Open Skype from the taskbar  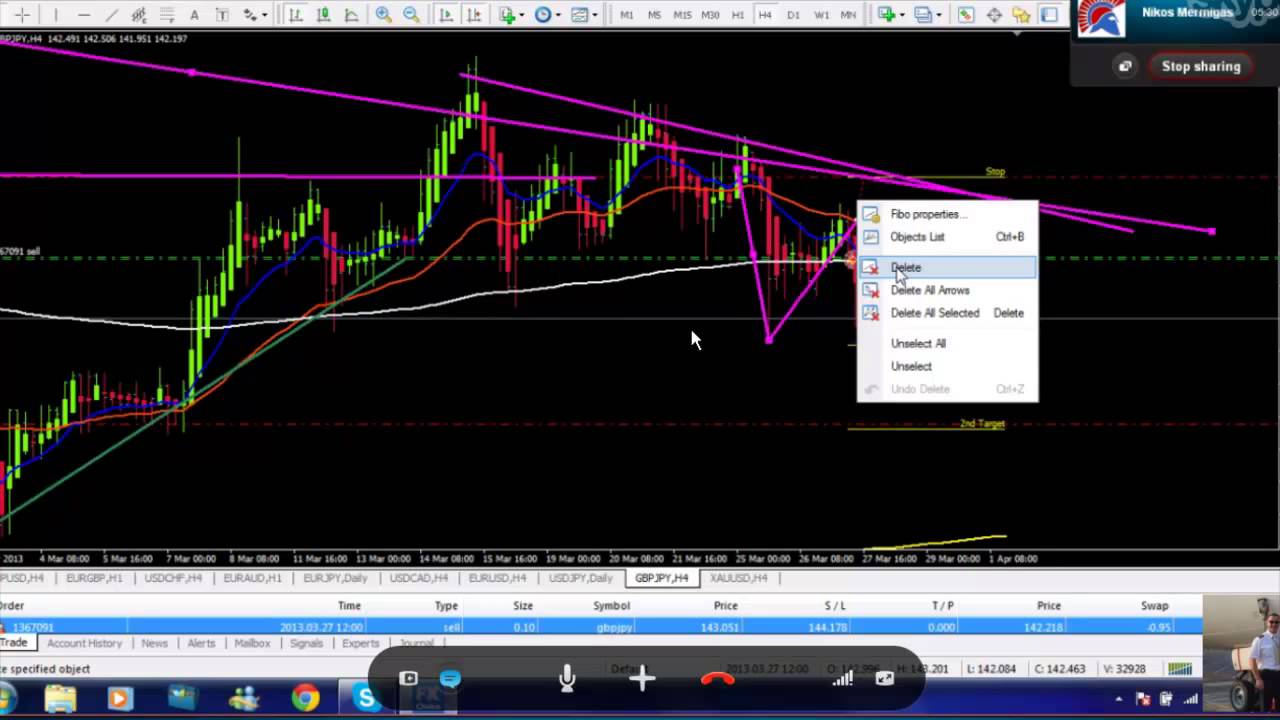[x=366, y=698]
